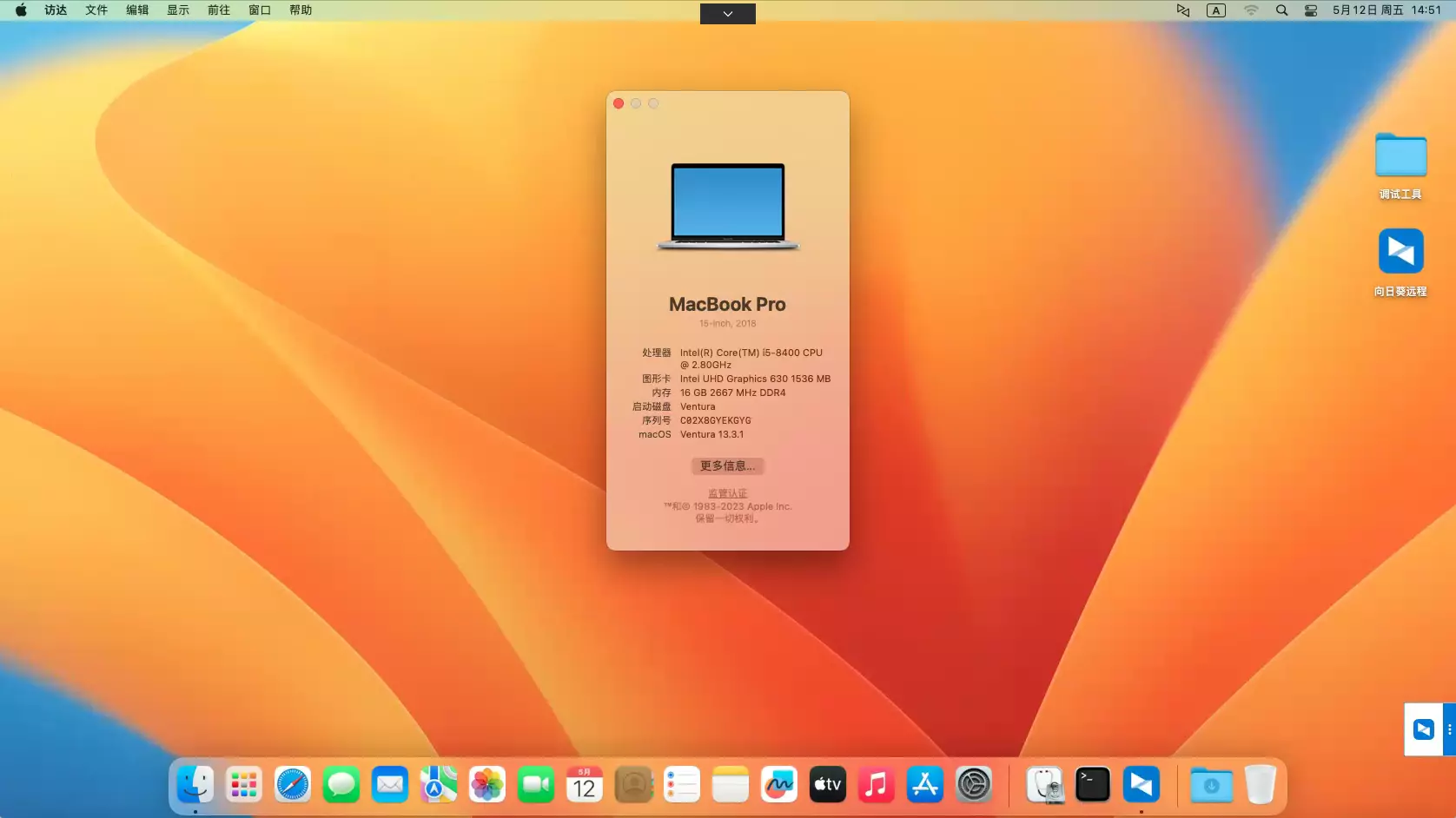The height and width of the screenshot is (818, 1456).
Task: Launch Apple Music from the Dock
Action: (876, 784)
